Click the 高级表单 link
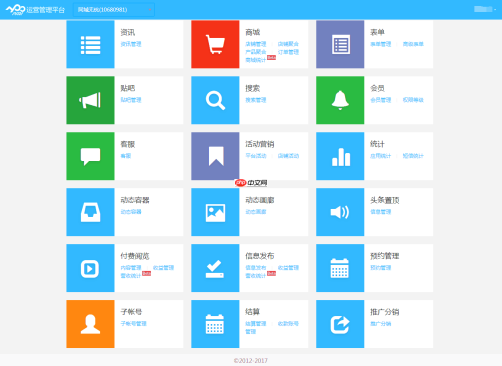502x366 pixels. pos(413,44)
